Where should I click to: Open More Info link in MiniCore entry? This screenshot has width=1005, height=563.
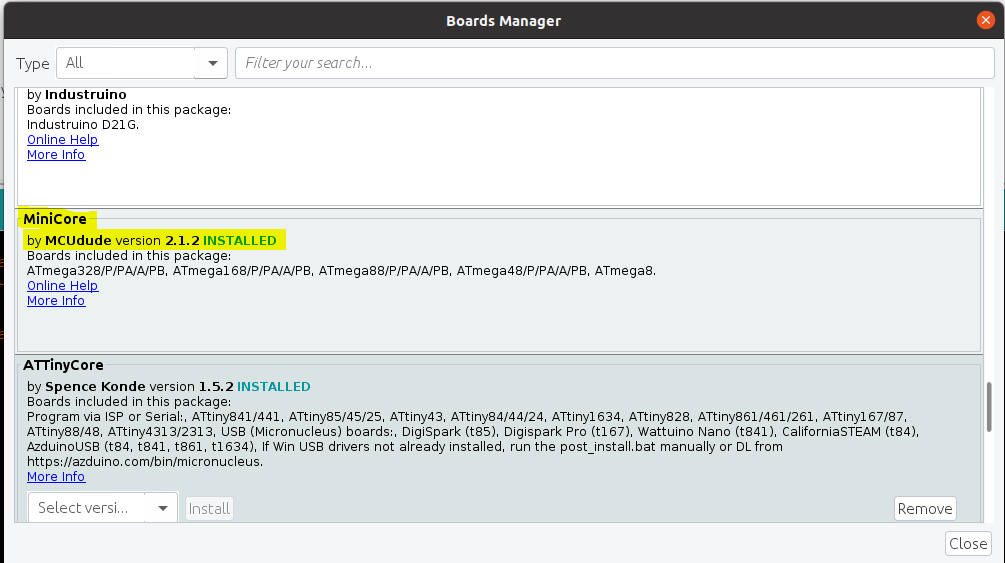(x=56, y=301)
